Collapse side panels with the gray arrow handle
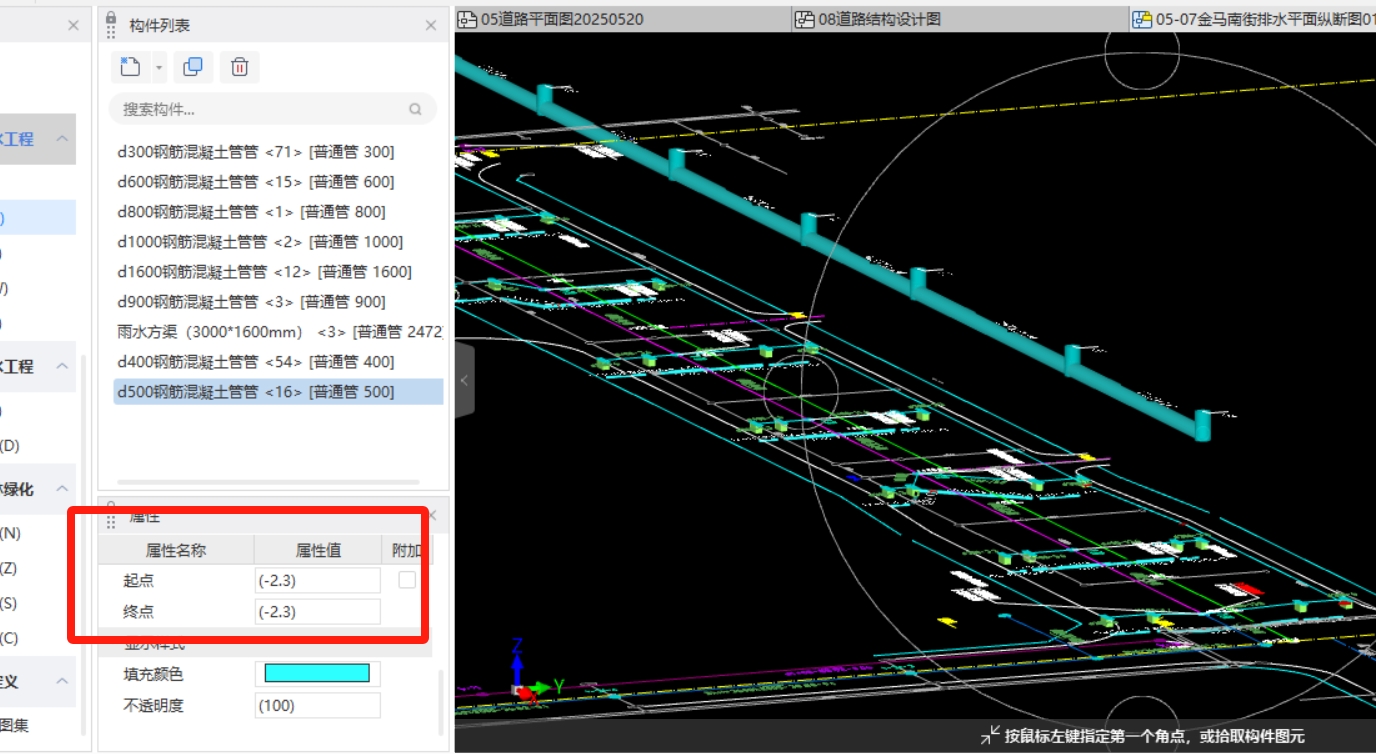This screenshot has width=1376, height=754. click(x=464, y=380)
